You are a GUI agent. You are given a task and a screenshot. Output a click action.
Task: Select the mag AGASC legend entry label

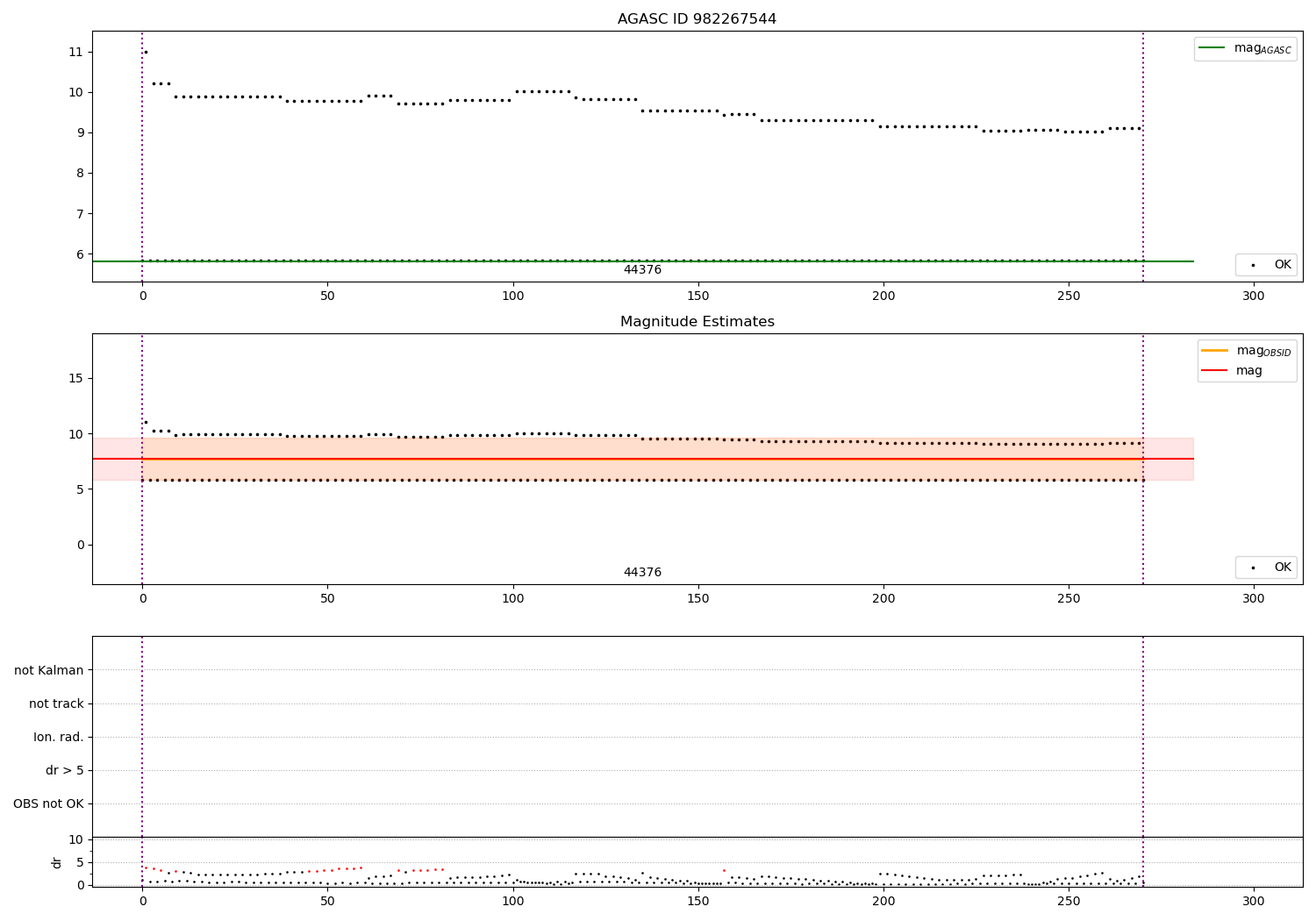point(1262,48)
